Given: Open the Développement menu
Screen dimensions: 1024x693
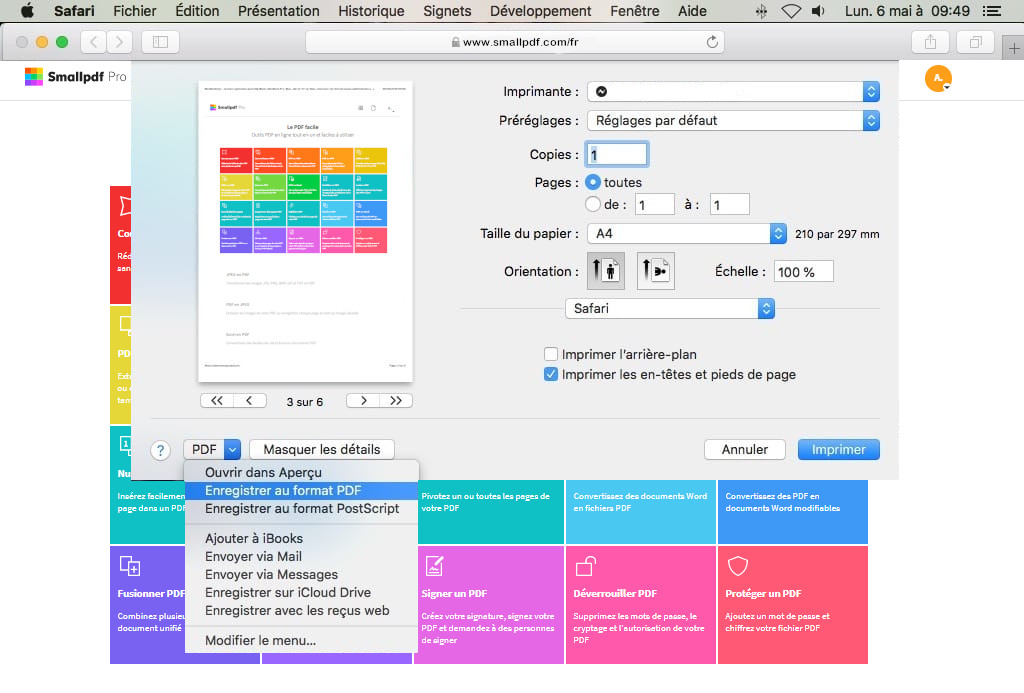Looking at the screenshot, I should click(540, 11).
